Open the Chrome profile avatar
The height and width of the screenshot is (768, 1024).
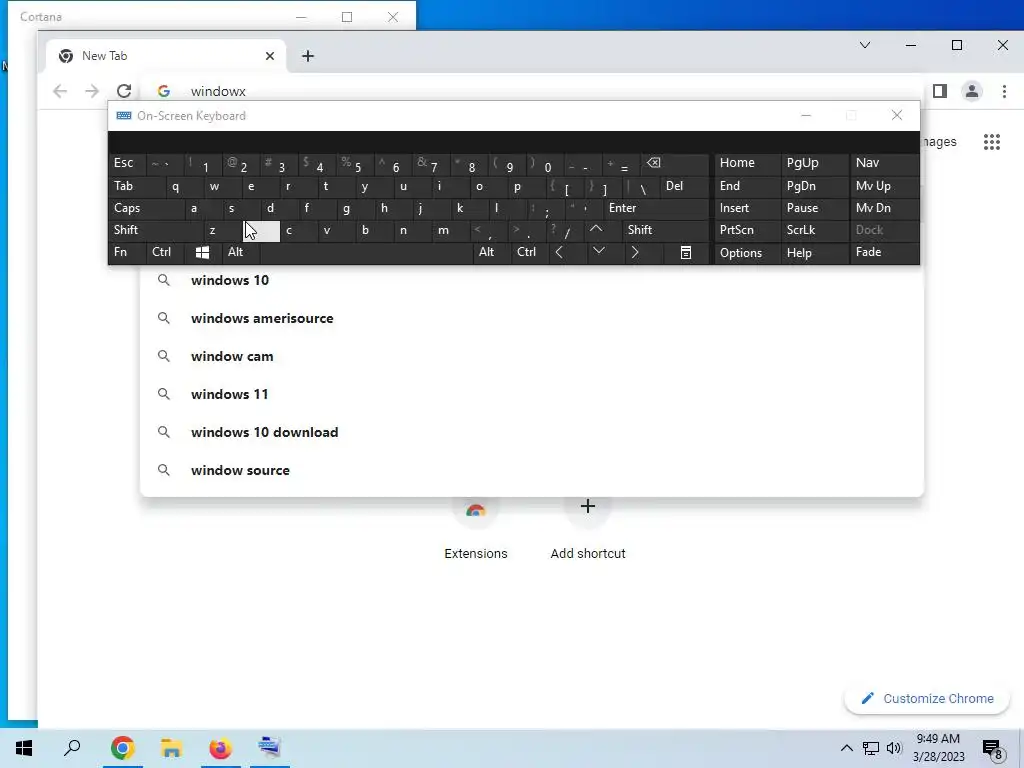972,91
